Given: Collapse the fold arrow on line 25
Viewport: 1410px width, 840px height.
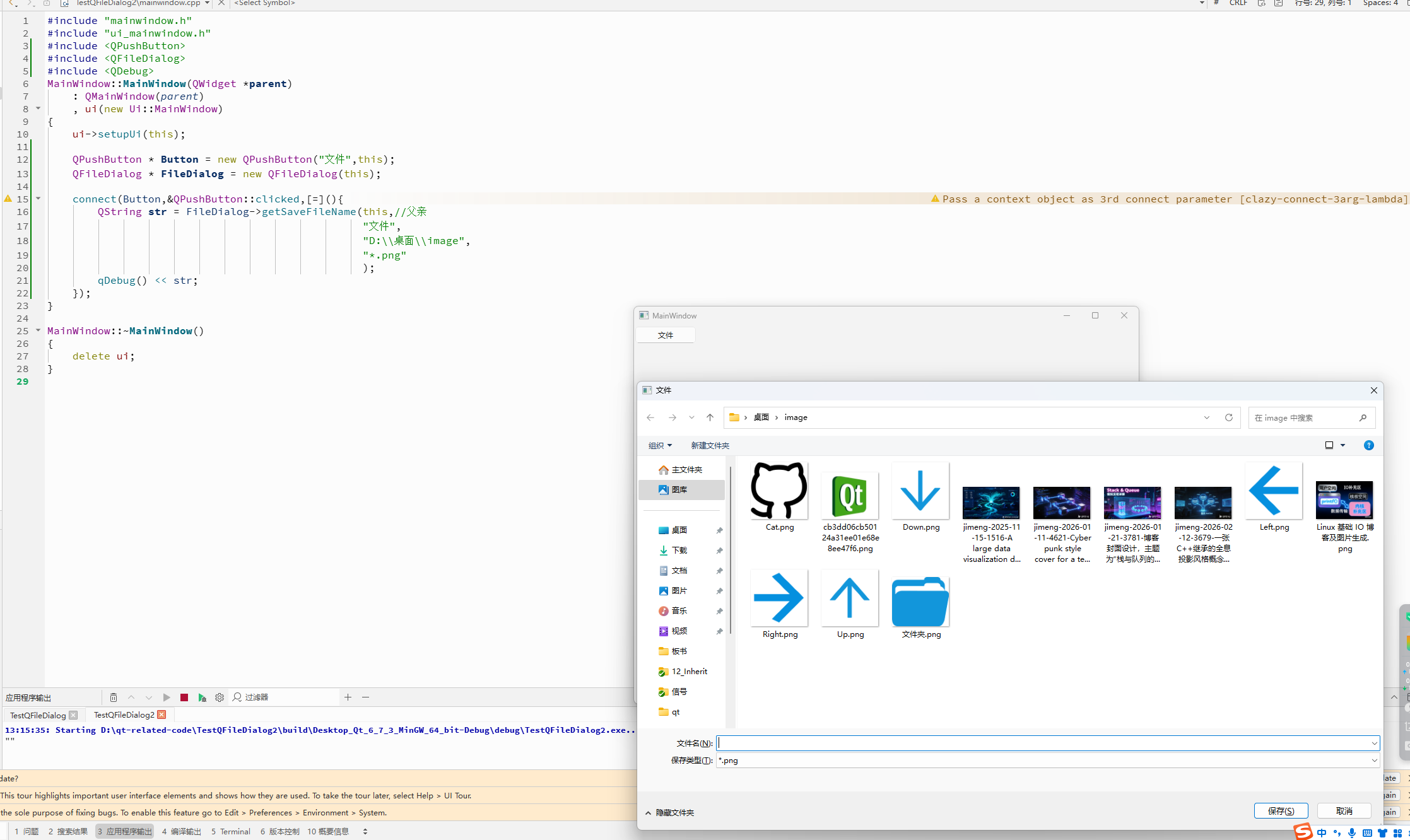Looking at the screenshot, I should pos(38,330).
